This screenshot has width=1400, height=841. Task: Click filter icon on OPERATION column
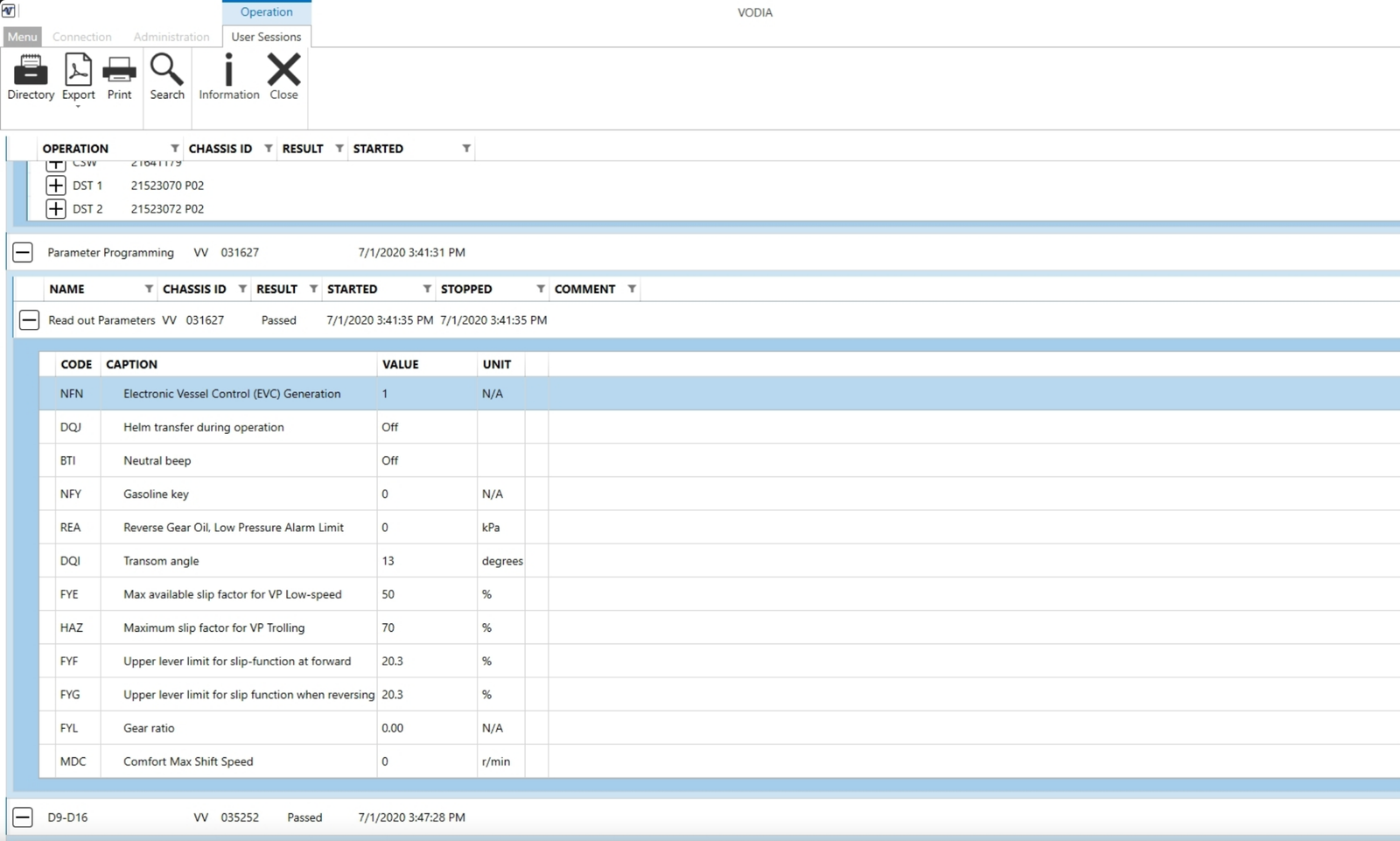pos(175,149)
